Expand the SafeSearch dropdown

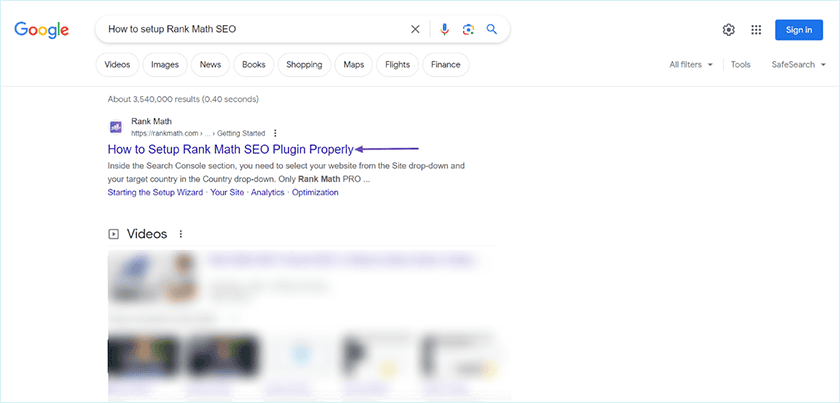pyautogui.click(x=799, y=64)
